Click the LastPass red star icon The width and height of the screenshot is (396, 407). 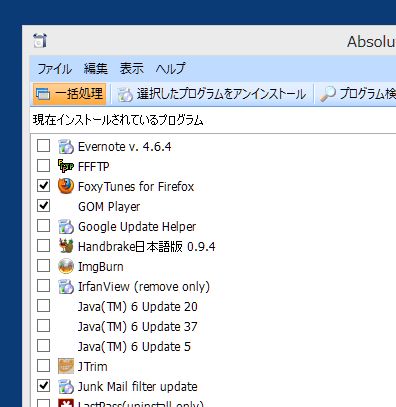[66, 403]
